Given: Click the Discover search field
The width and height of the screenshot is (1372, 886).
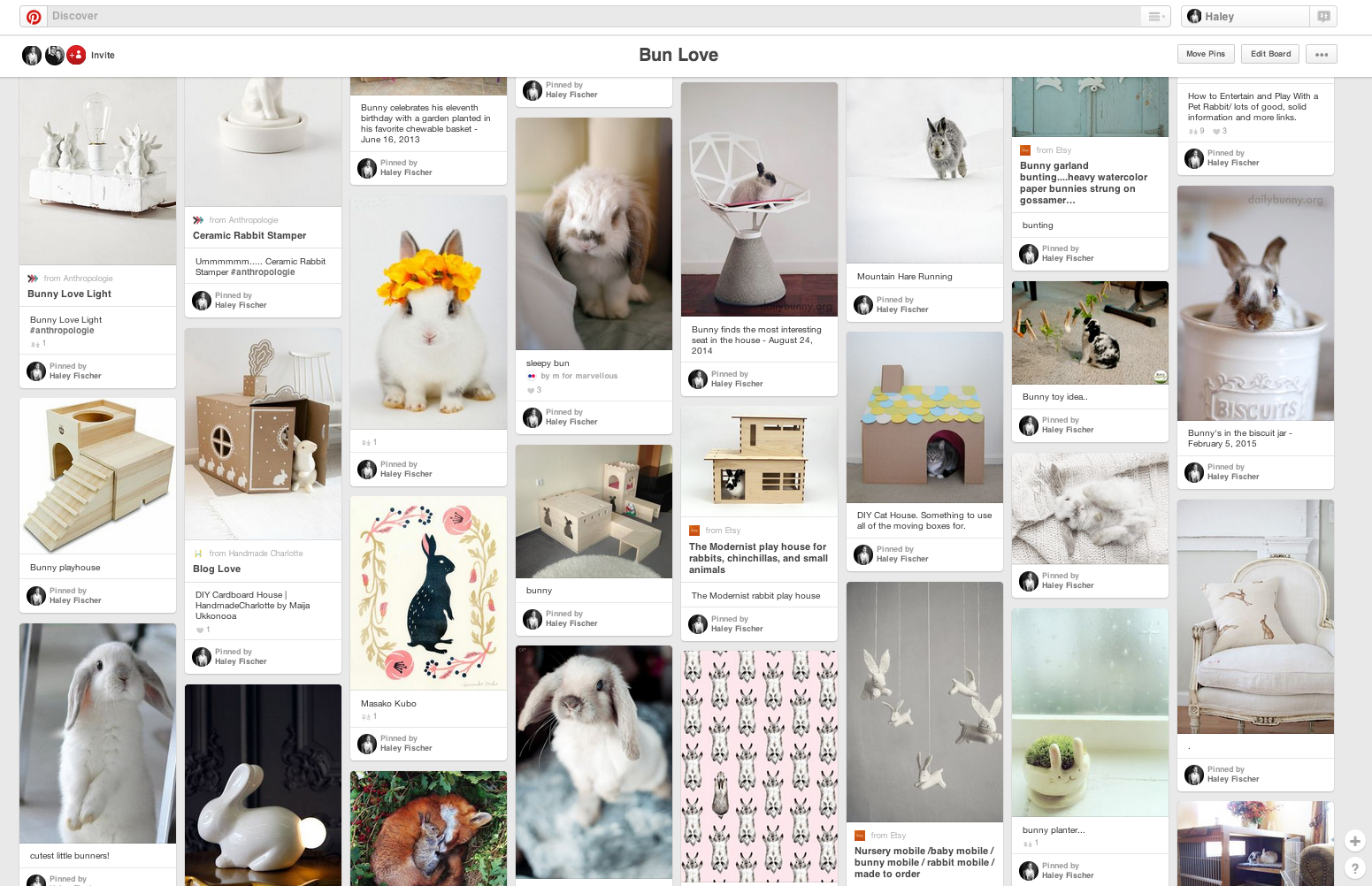Looking at the screenshot, I should [593, 16].
